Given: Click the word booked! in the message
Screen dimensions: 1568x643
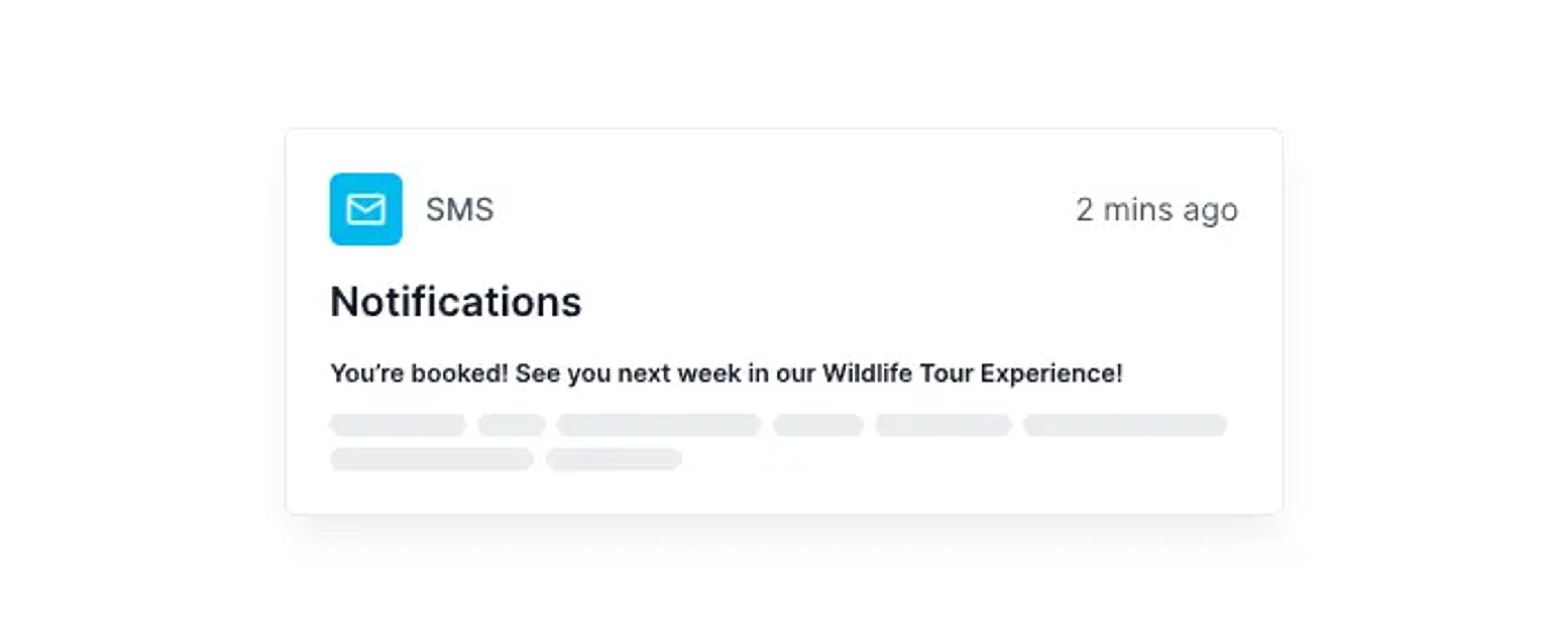Looking at the screenshot, I should click(459, 374).
